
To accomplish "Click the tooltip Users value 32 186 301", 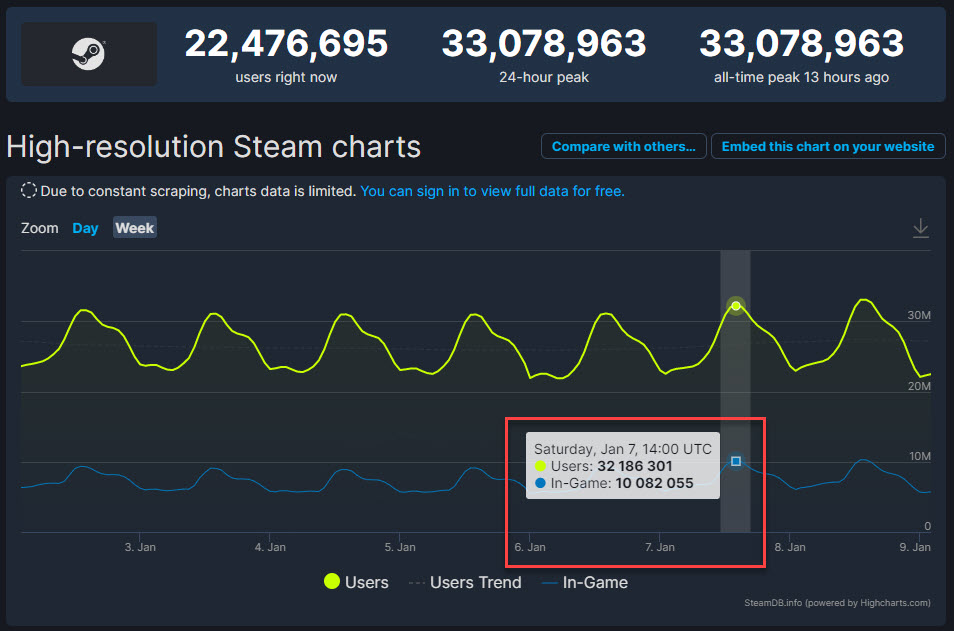I will coord(635,466).
